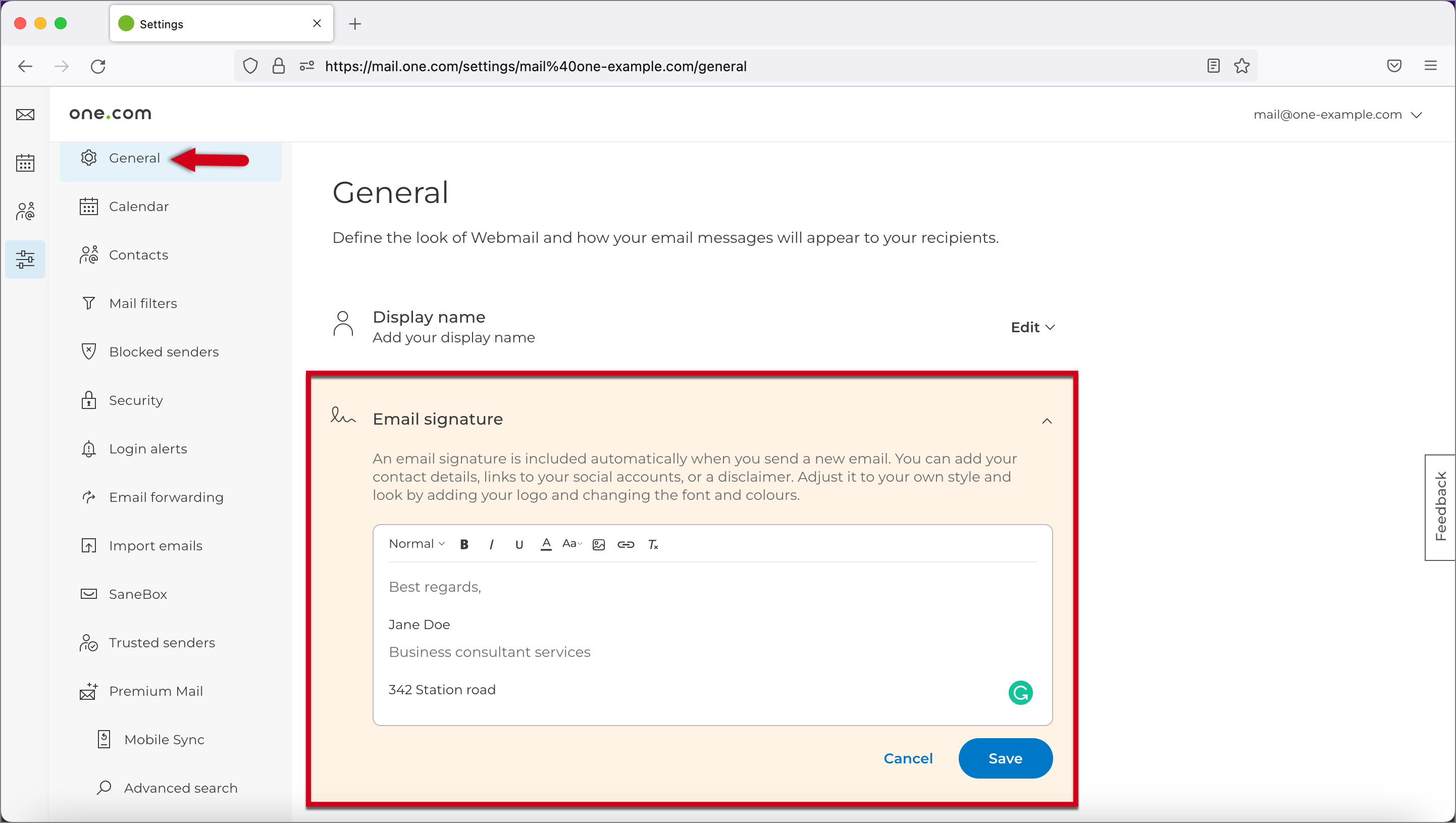Toggle underline formatting
1456x823 pixels.
click(x=519, y=544)
